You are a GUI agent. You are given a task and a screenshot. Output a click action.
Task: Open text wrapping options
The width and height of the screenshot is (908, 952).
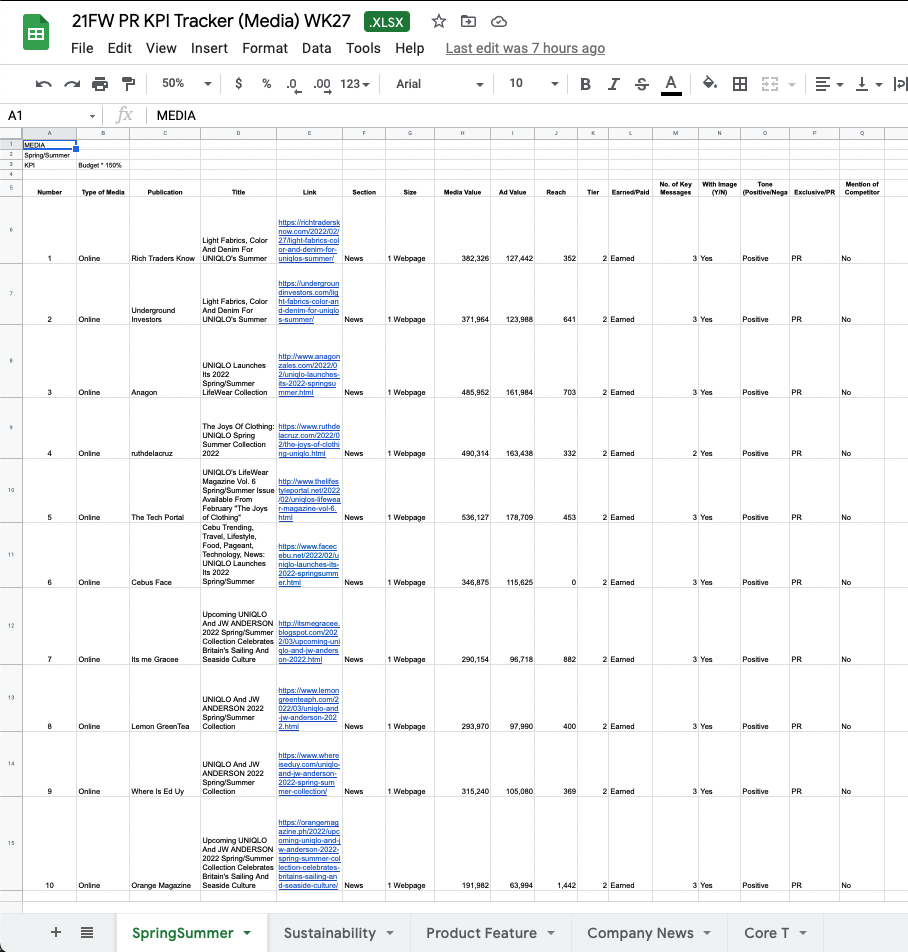(x=900, y=84)
